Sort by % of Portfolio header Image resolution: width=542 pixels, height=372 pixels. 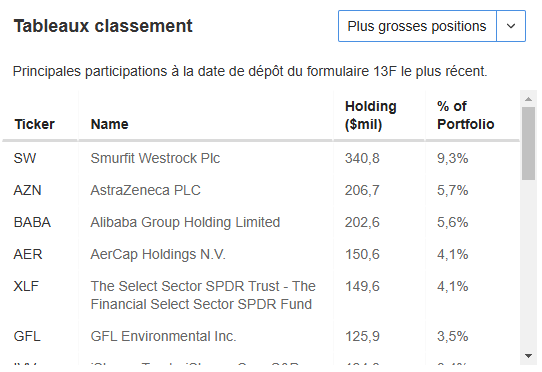click(465, 115)
